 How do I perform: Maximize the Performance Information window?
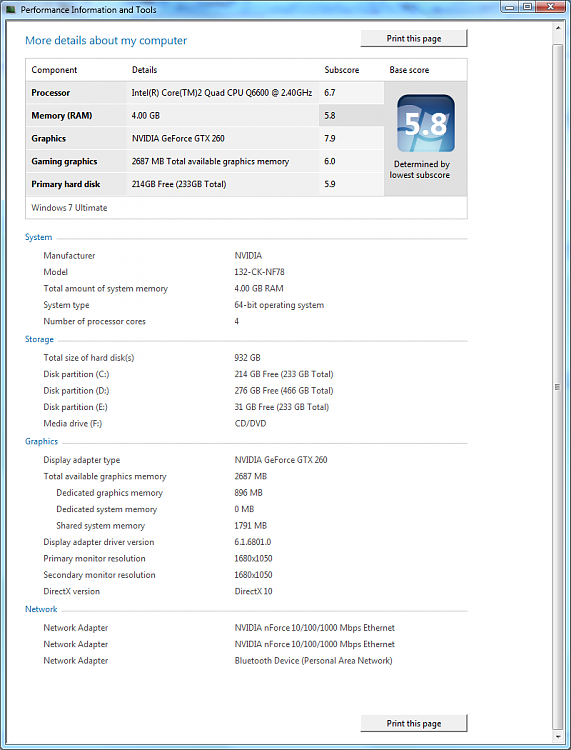(527, 7)
